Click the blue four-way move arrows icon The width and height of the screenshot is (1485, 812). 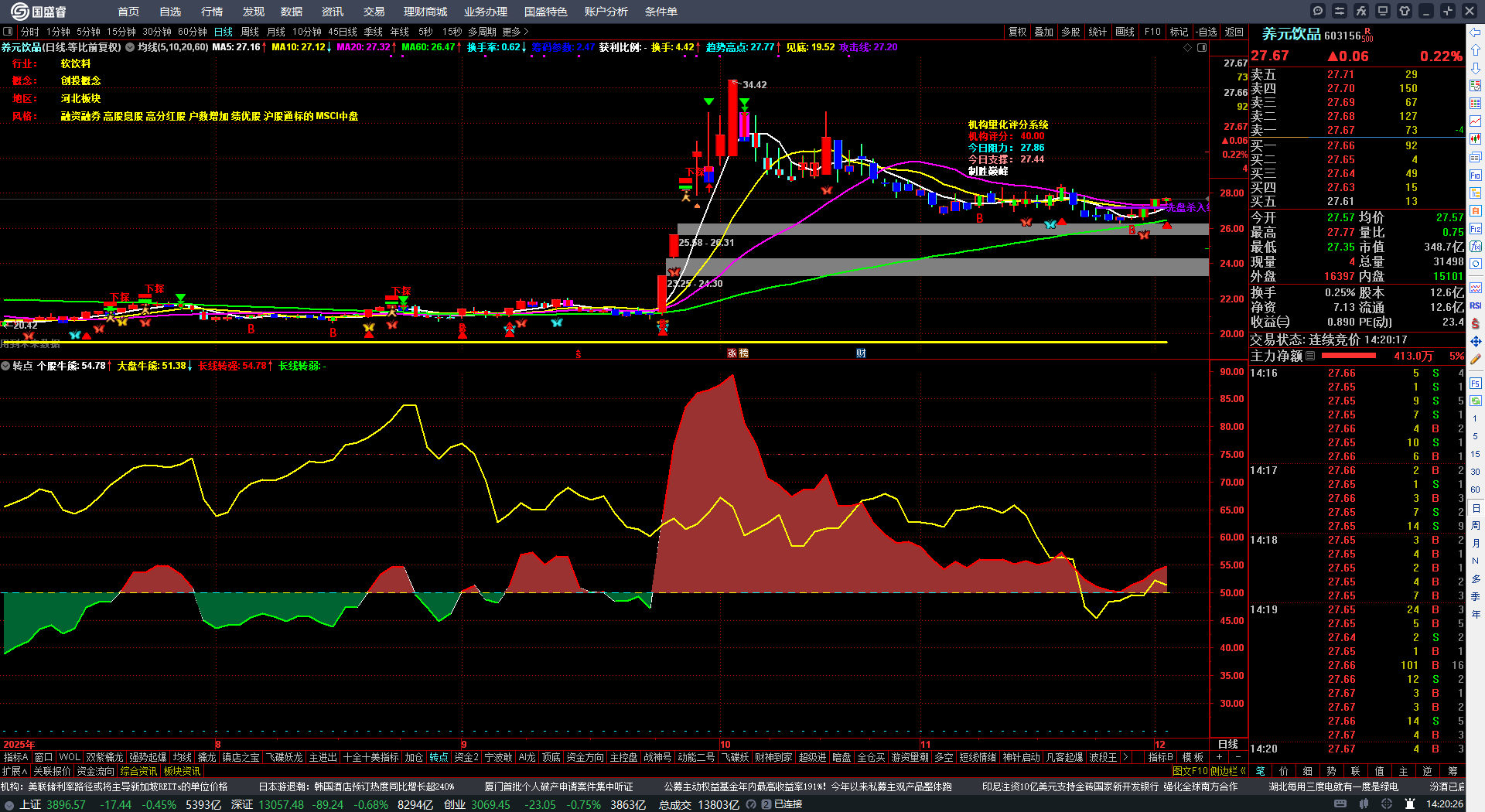point(1476,341)
